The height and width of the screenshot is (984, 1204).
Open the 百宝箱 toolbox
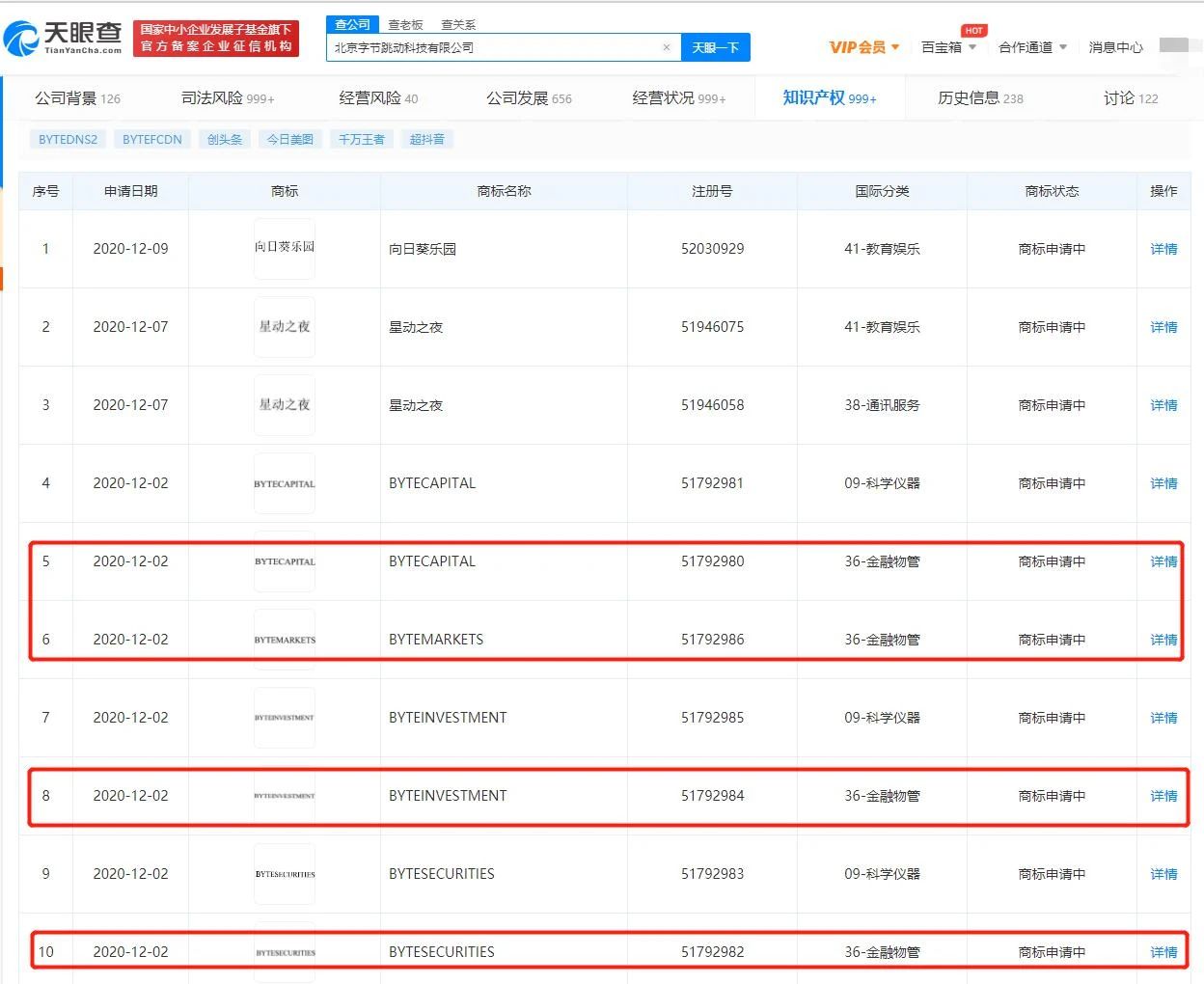click(940, 46)
